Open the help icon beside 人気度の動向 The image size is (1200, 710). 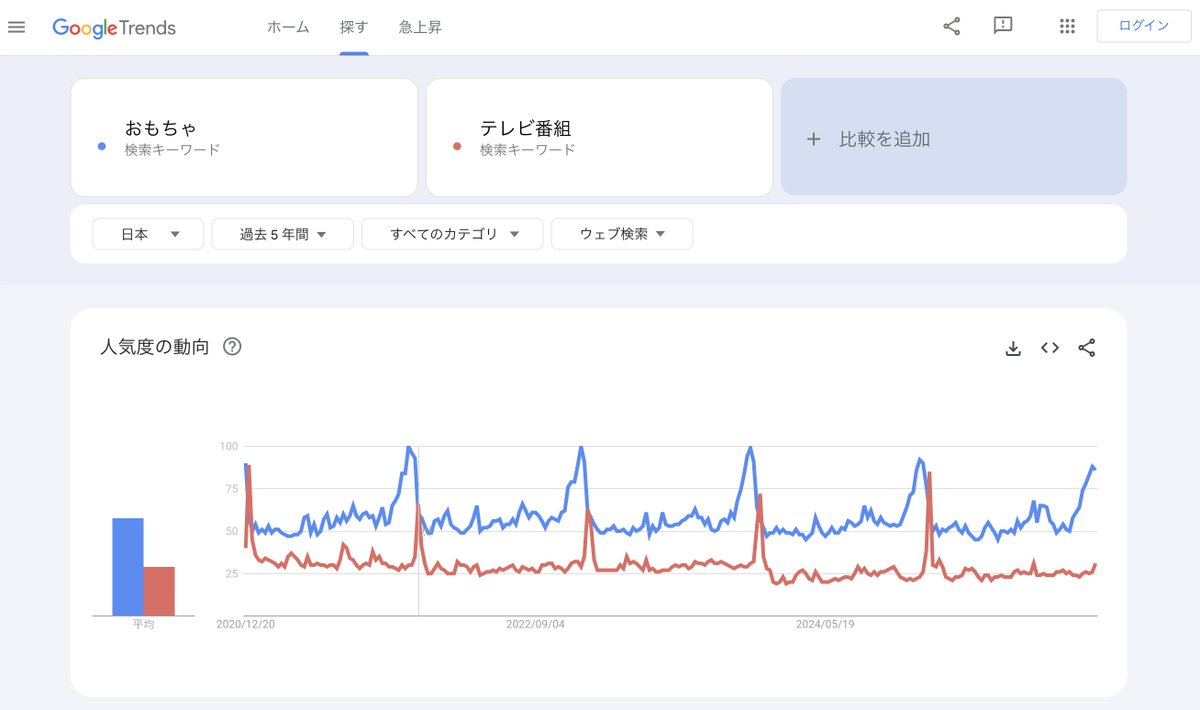click(232, 347)
